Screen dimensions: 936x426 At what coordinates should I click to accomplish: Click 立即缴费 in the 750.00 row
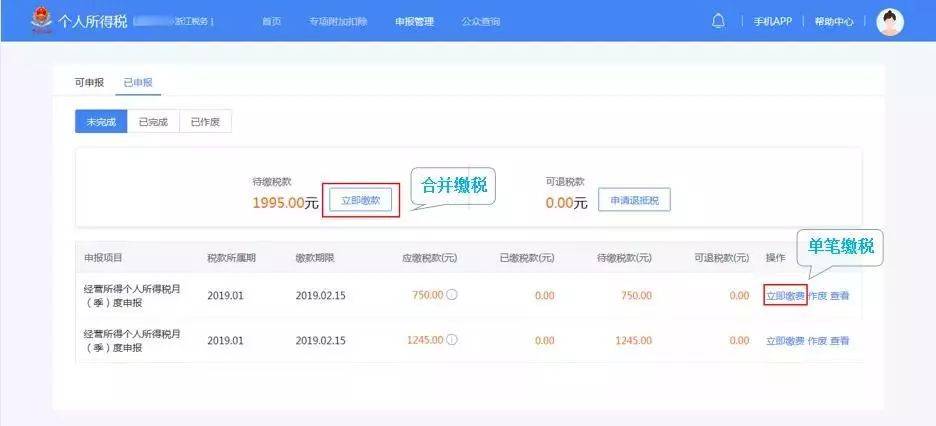786,295
